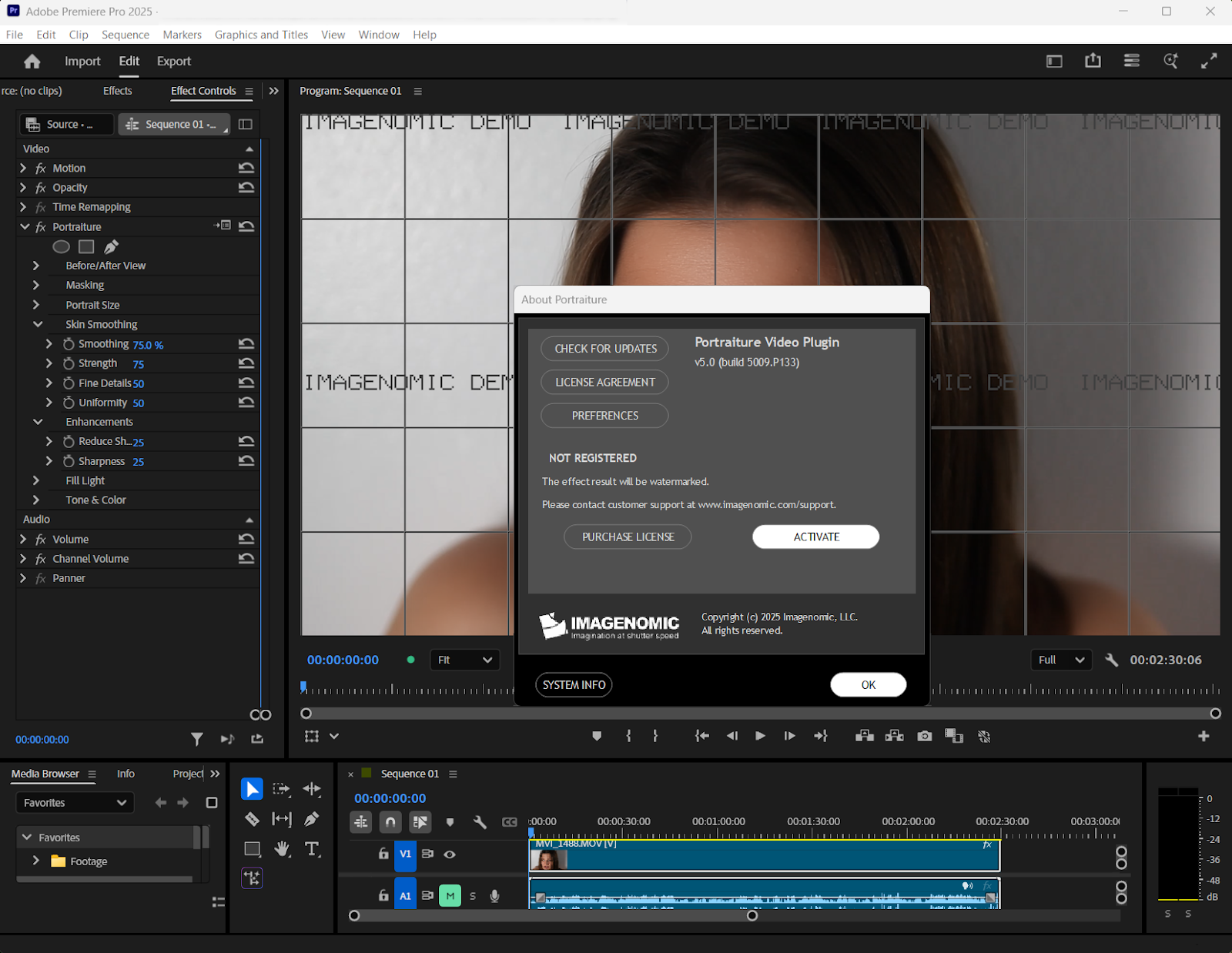Click CHECK FOR UPDATES in the About dialog
The image size is (1232, 953).
(604, 348)
